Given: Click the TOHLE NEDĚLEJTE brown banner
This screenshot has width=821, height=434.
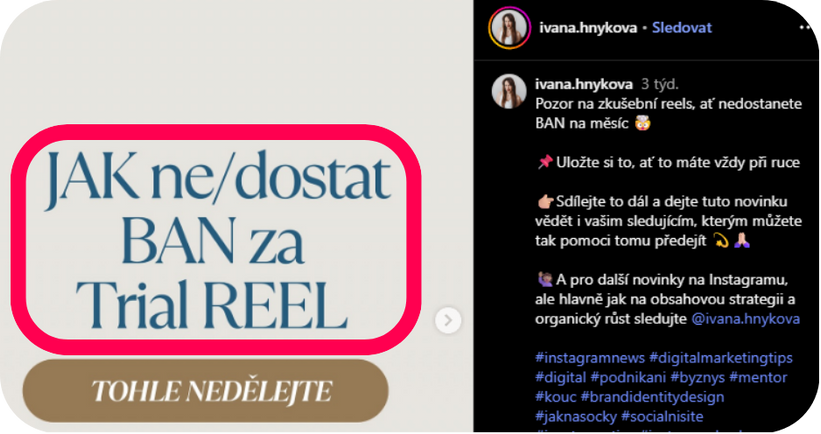Looking at the screenshot, I should click(205, 391).
